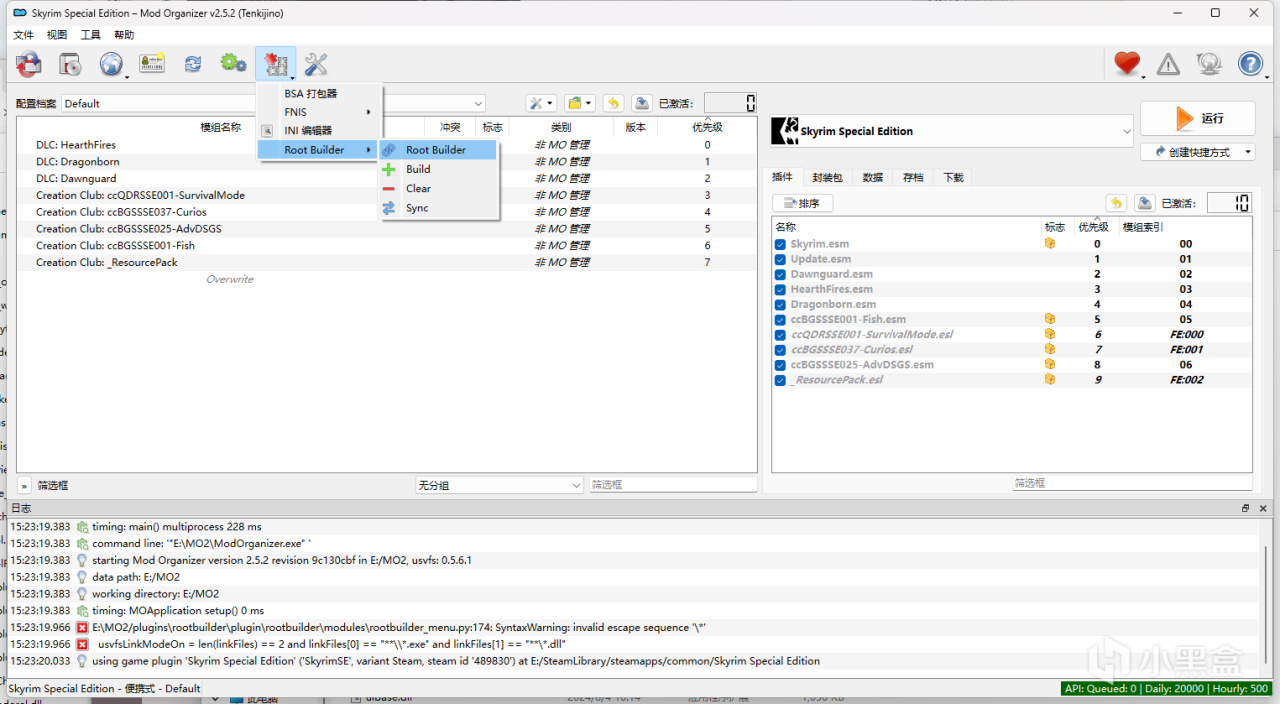Open the 文件 menu

click(23, 35)
